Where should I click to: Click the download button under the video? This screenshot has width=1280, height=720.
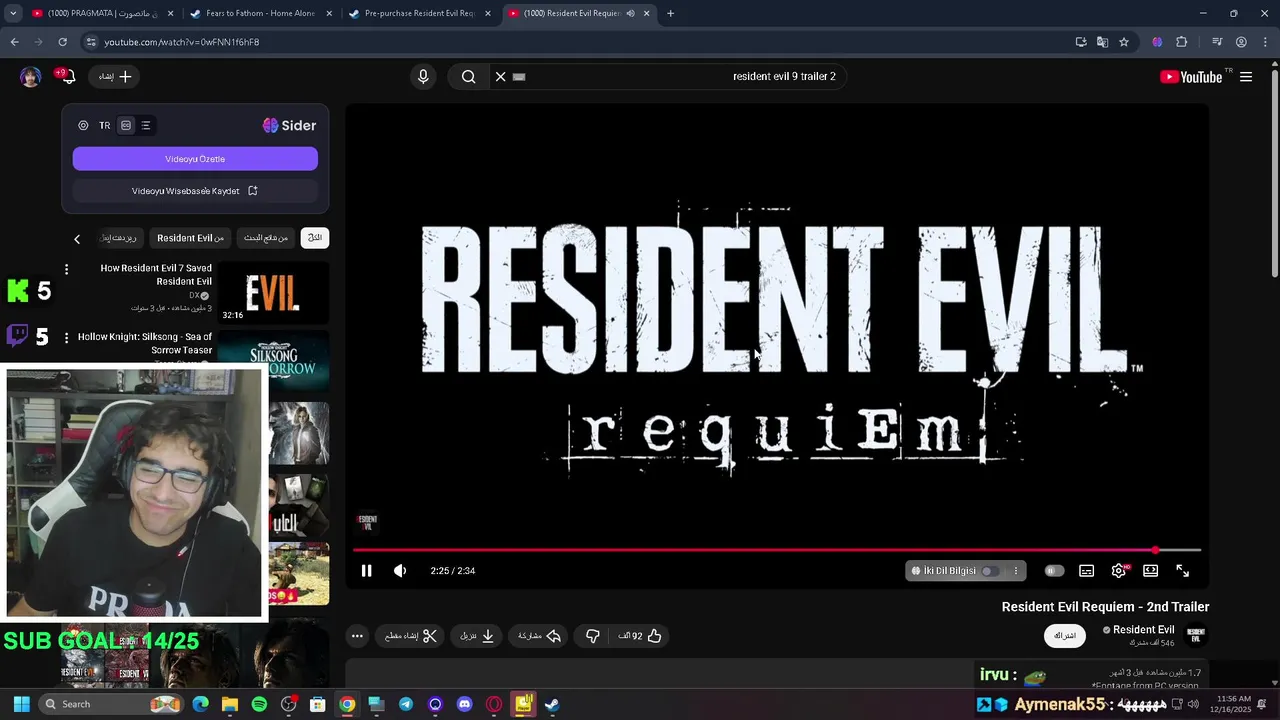[478, 636]
